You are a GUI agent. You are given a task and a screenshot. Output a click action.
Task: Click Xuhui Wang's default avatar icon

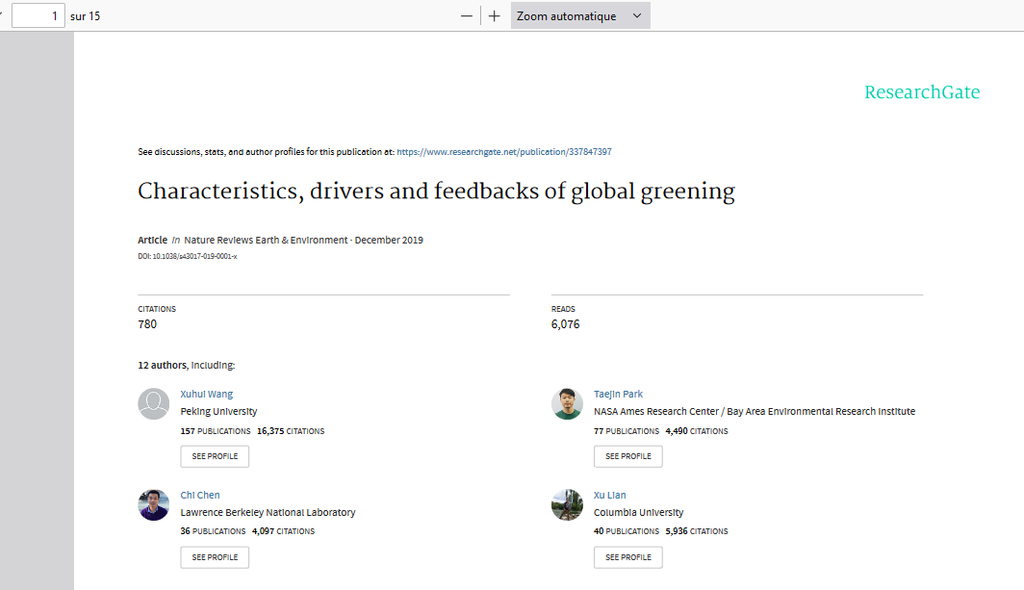154,404
